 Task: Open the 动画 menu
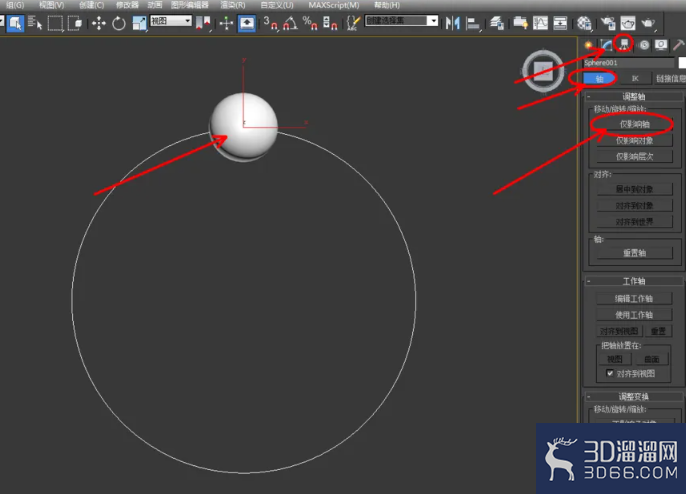pos(155,5)
